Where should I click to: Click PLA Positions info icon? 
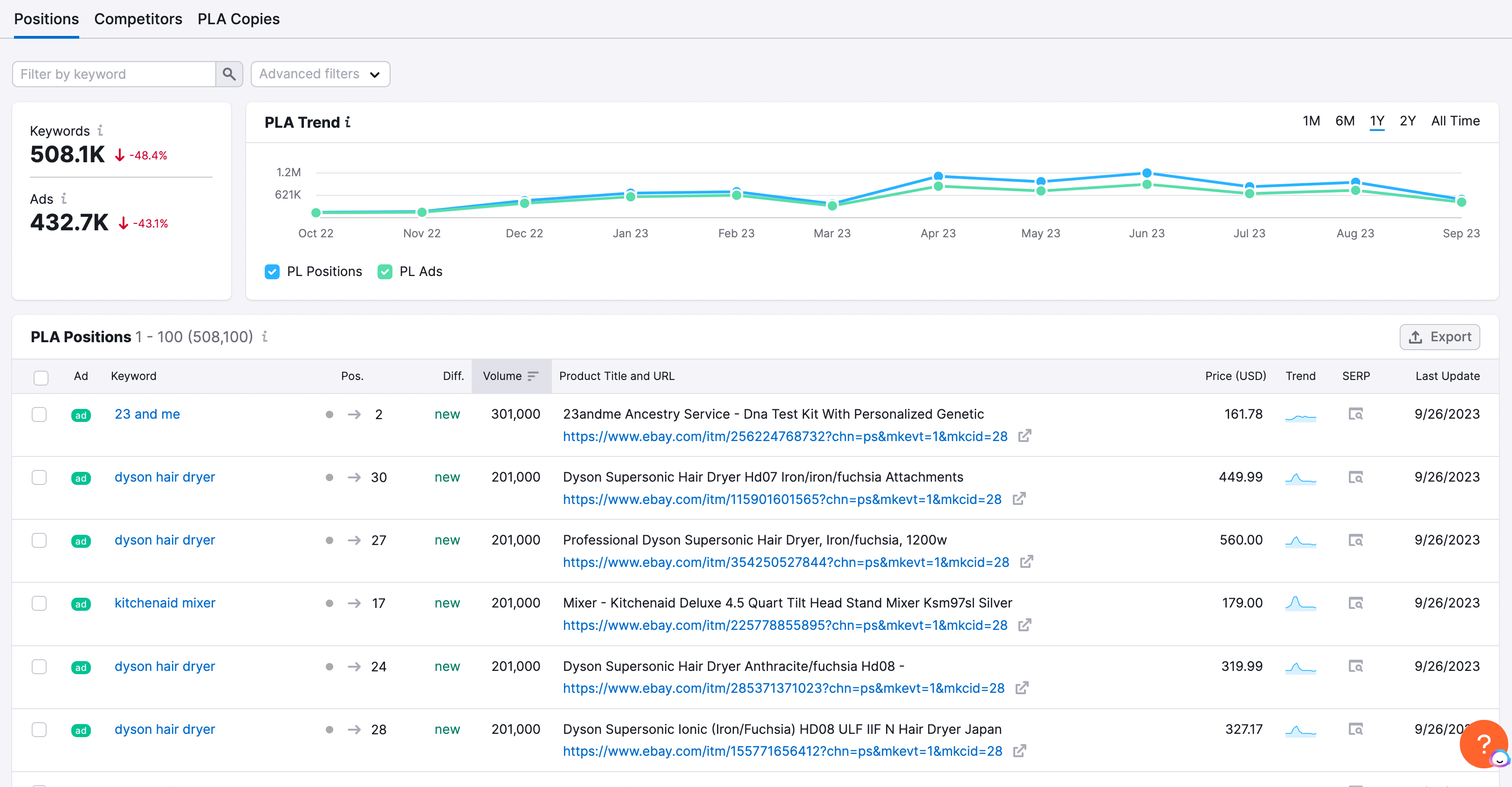(x=265, y=336)
